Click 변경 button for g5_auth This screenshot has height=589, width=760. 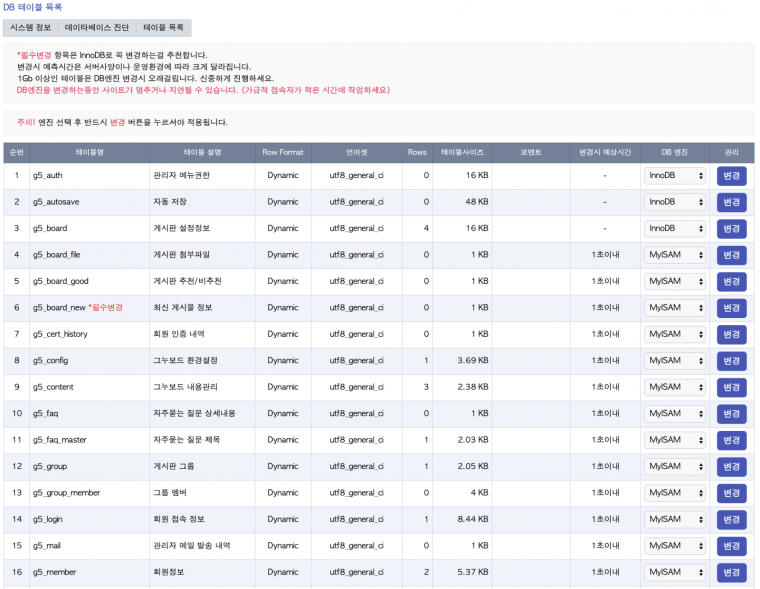pyautogui.click(x=731, y=176)
